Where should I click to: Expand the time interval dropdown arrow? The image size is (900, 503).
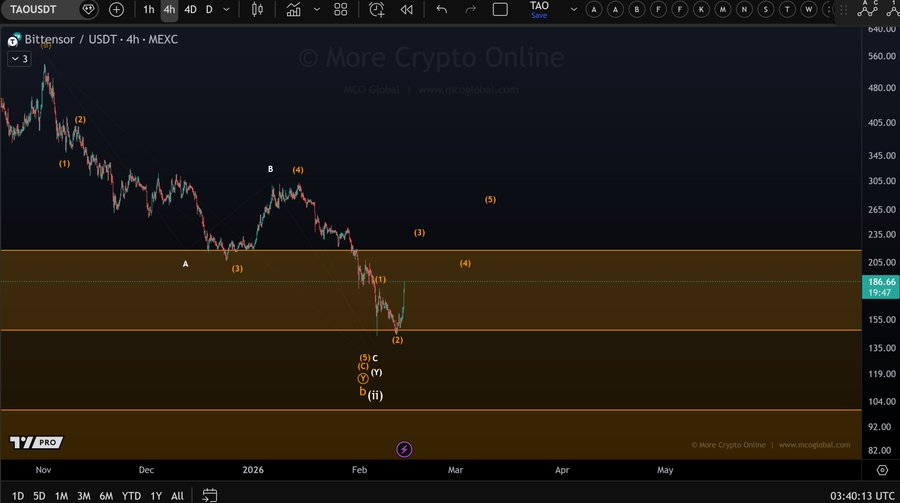pos(226,10)
